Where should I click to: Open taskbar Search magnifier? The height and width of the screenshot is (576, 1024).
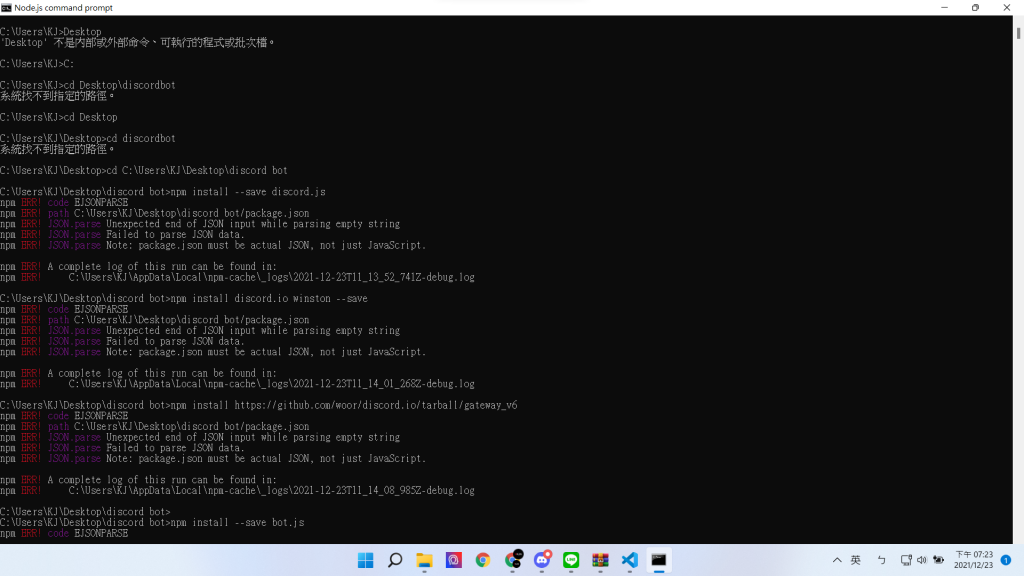tap(395, 560)
